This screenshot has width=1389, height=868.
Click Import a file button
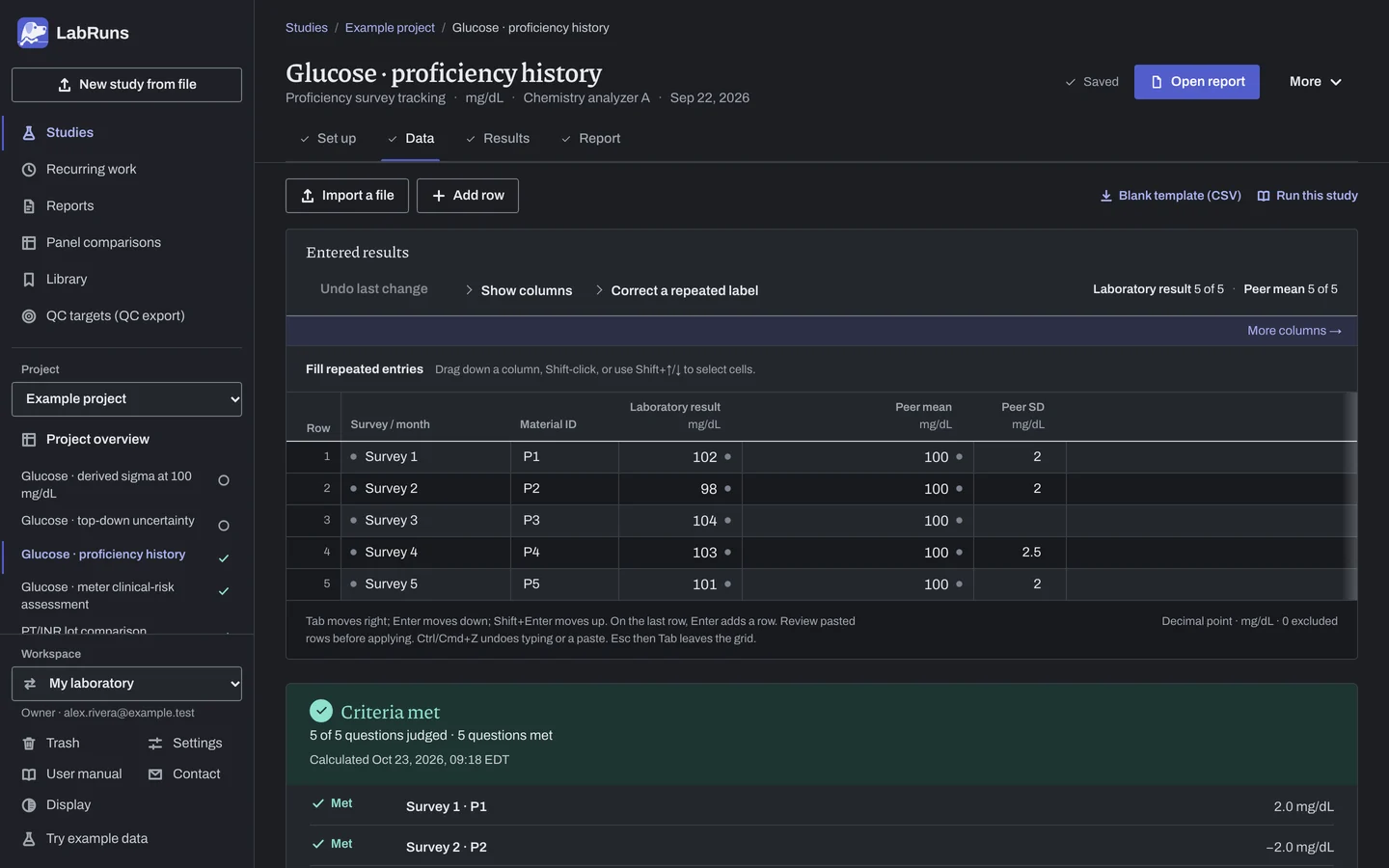[x=347, y=196]
